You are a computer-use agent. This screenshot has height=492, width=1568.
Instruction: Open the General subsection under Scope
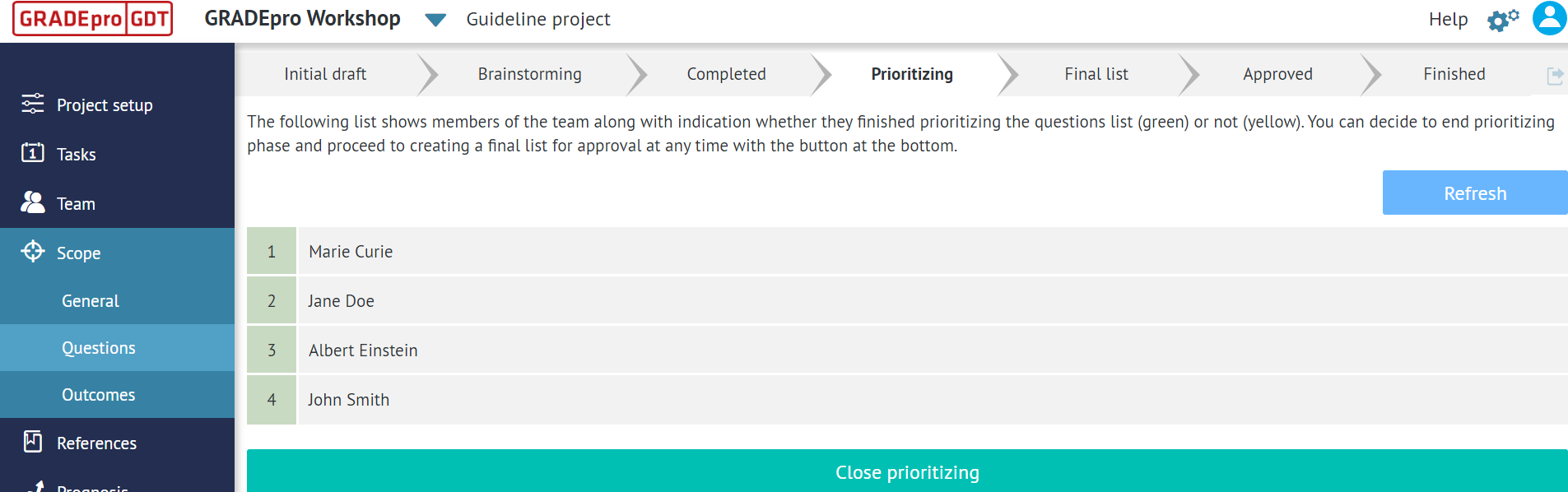coord(91,300)
